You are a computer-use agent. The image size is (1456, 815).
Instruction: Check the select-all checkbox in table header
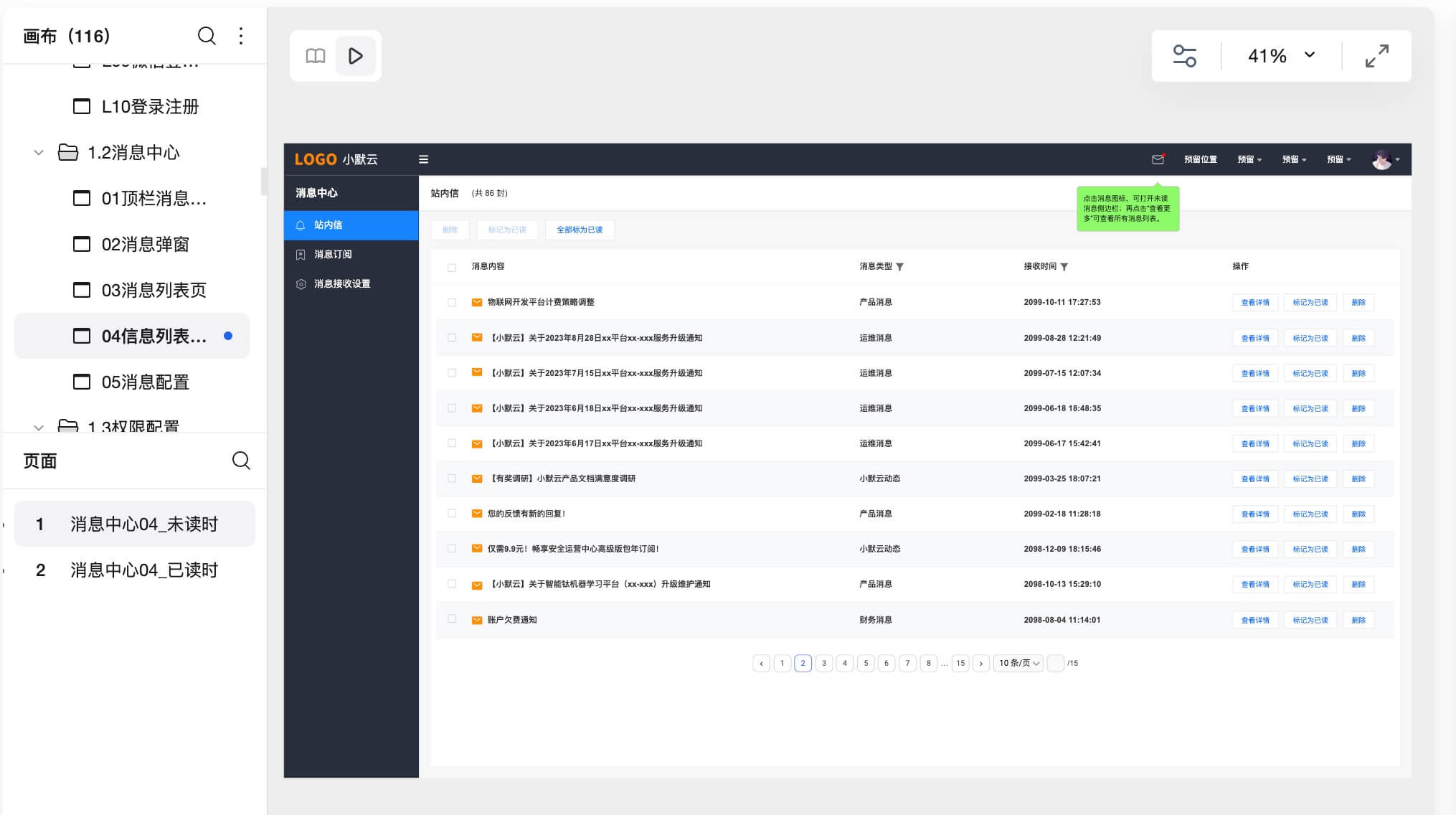[x=452, y=268]
